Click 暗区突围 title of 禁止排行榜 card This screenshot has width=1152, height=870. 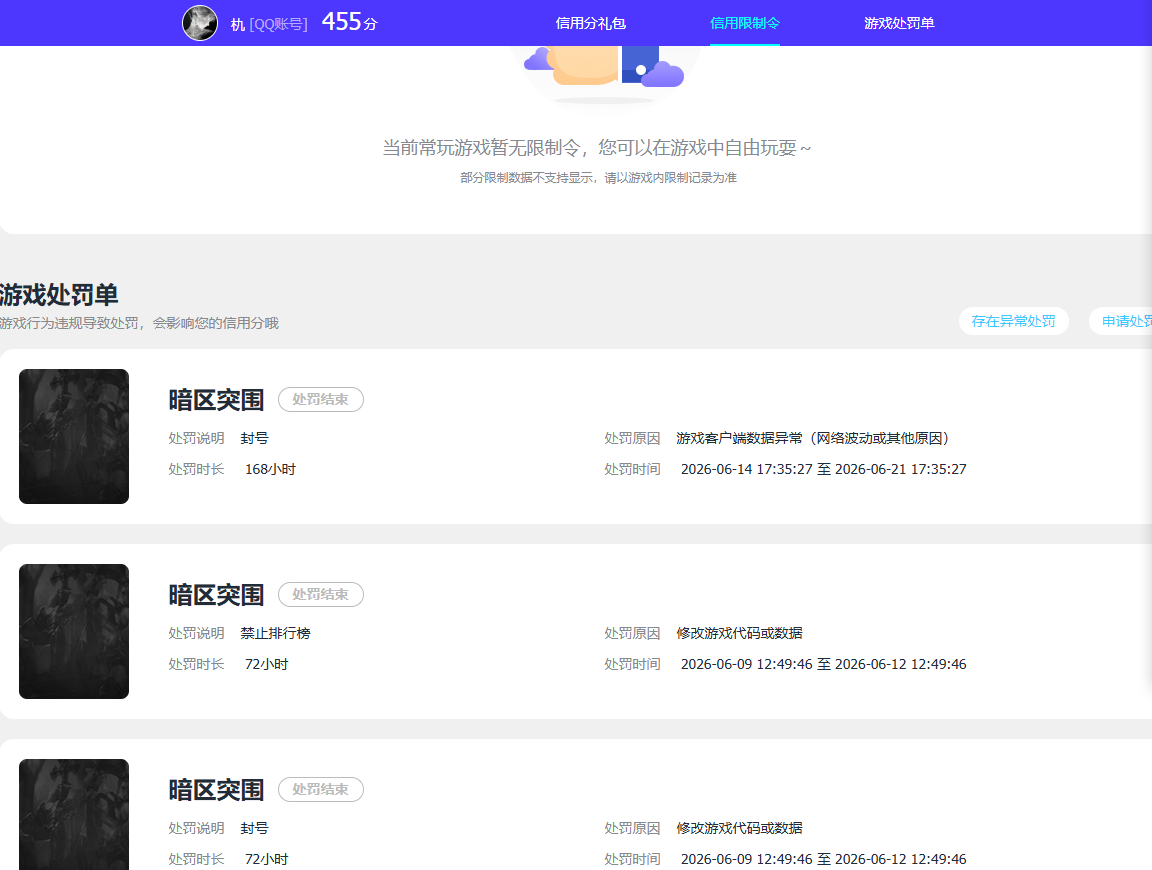tap(216, 594)
